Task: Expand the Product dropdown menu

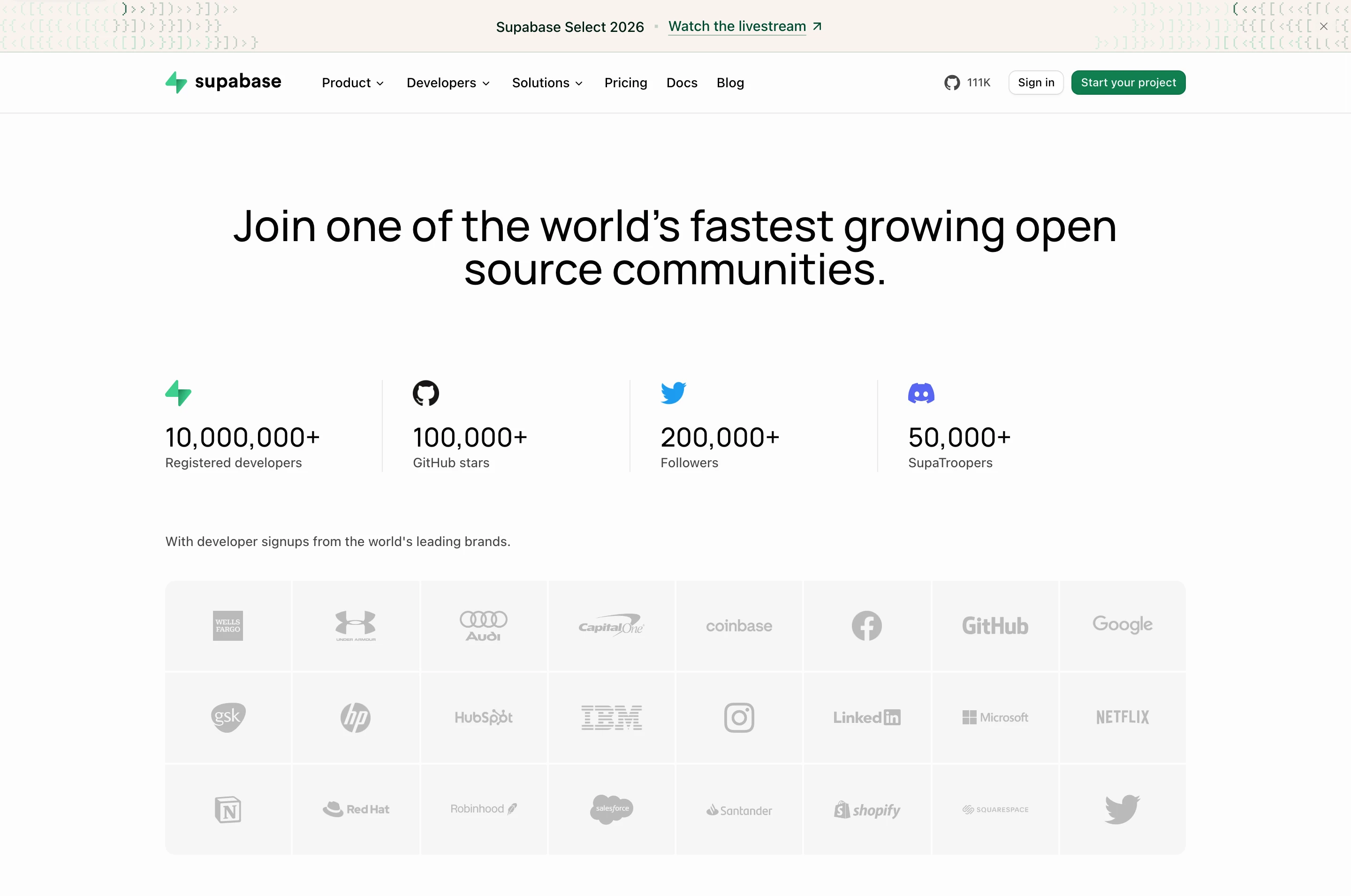Action: pyautogui.click(x=352, y=83)
